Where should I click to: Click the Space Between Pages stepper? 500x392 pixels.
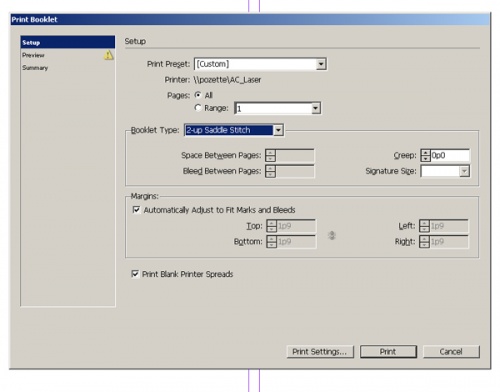[x=270, y=155]
